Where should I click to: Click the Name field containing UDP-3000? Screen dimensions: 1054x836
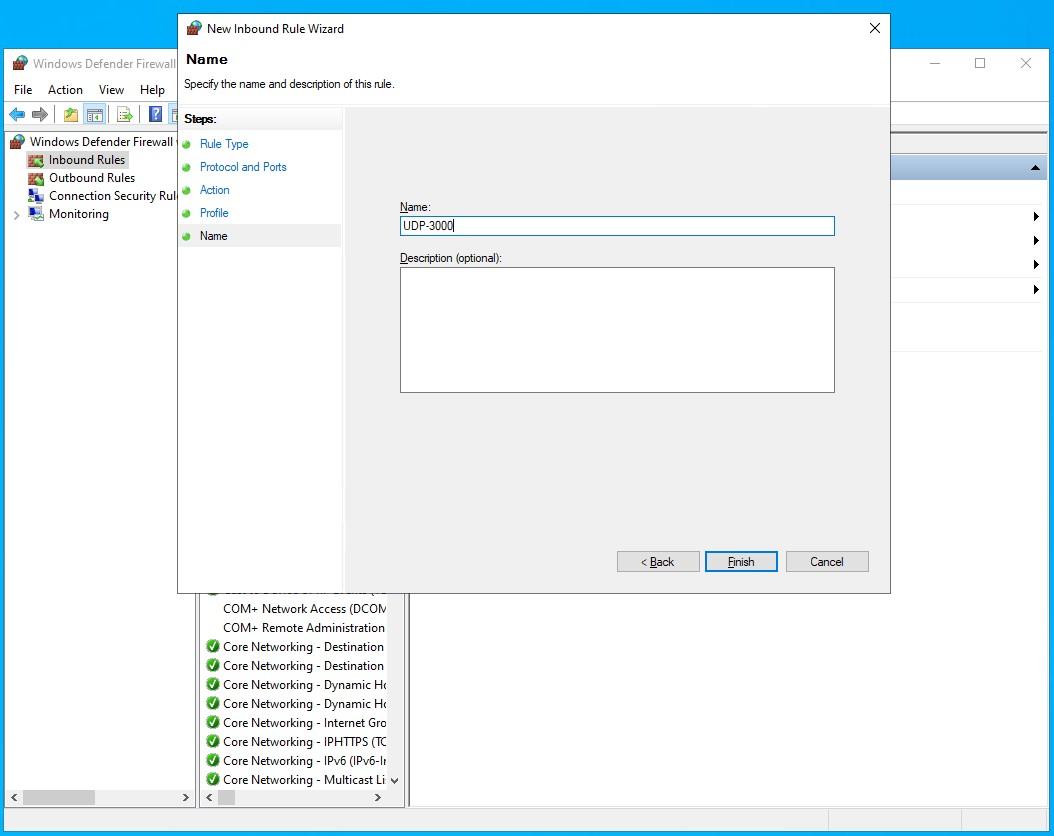coord(617,226)
